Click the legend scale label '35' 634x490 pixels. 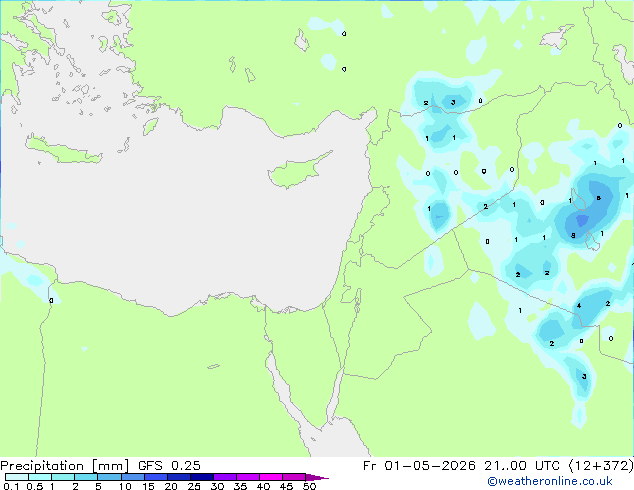point(240,486)
